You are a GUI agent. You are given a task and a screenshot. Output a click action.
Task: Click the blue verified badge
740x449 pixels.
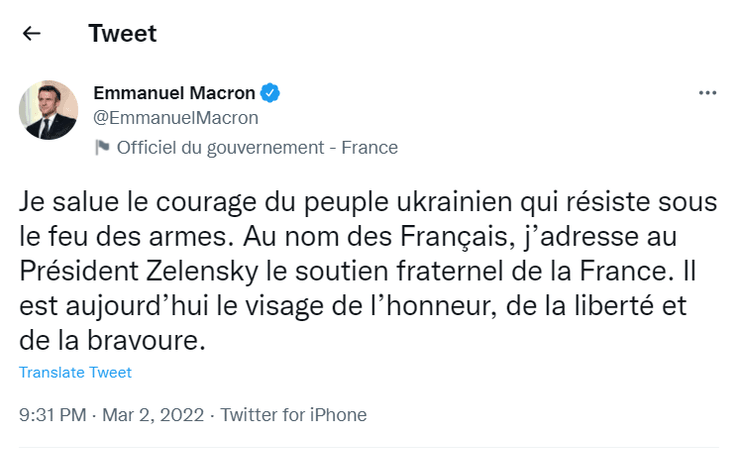[x=270, y=93]
